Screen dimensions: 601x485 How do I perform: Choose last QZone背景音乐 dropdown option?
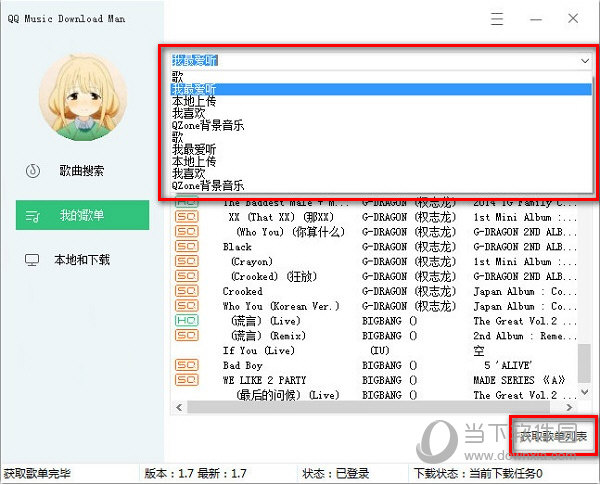point(381,186)
